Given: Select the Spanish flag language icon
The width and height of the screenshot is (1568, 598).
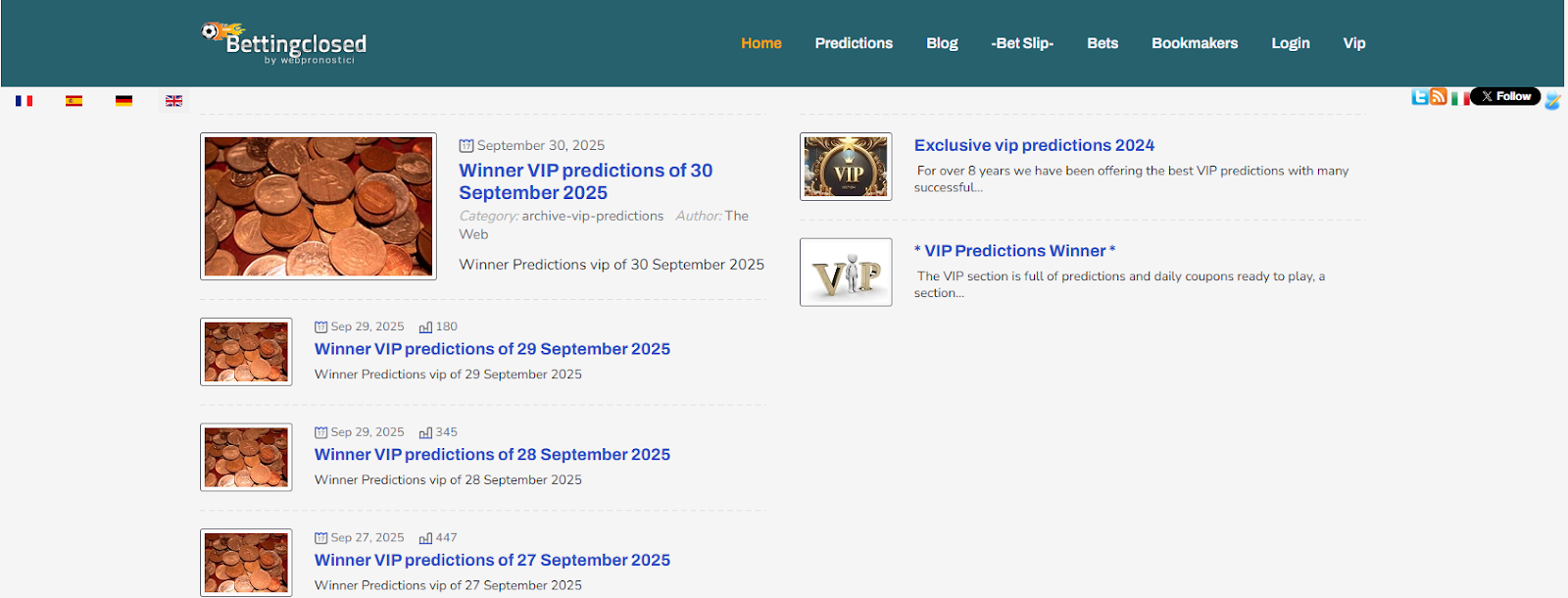Looking at the screenshot, I should [x=73, y=101].
